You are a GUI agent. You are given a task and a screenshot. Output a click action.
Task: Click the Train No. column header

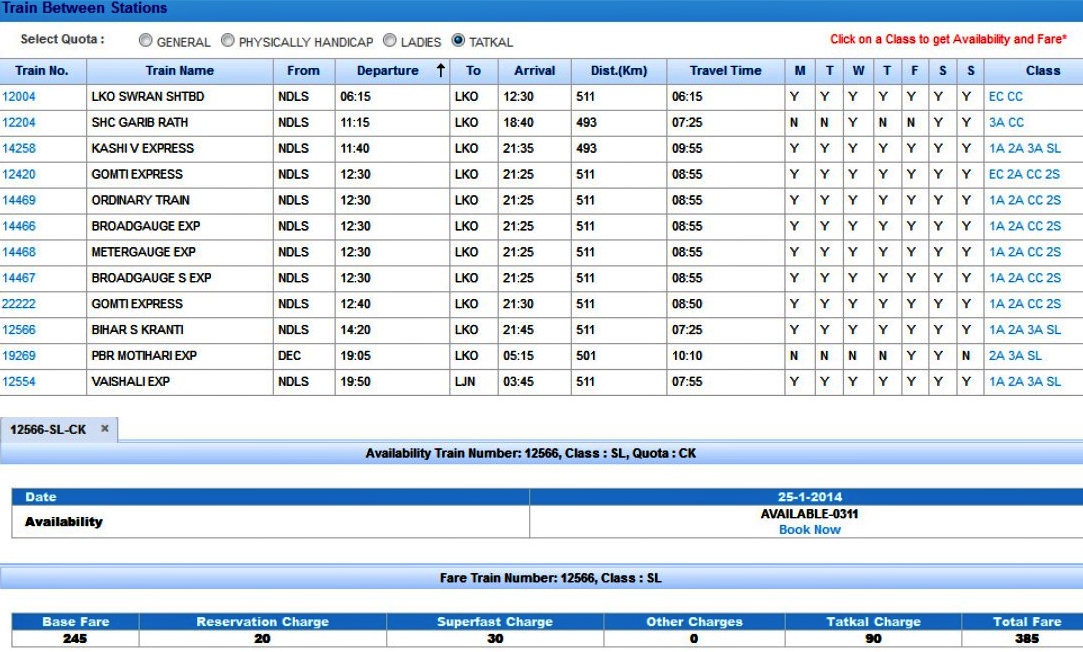click(42, 71)
